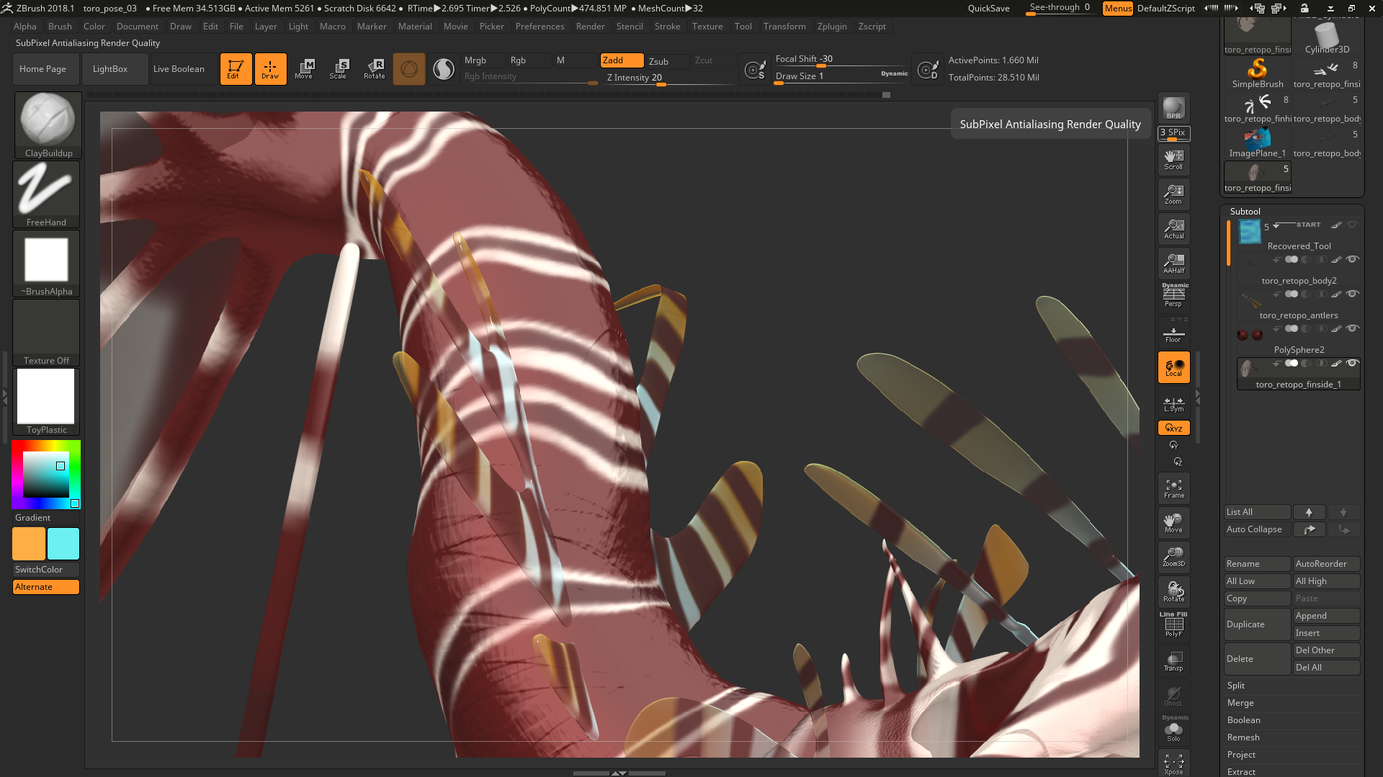Enable Transp transparency mode
Viewport: 1383px width, 777px height.
pos(1173,660)
